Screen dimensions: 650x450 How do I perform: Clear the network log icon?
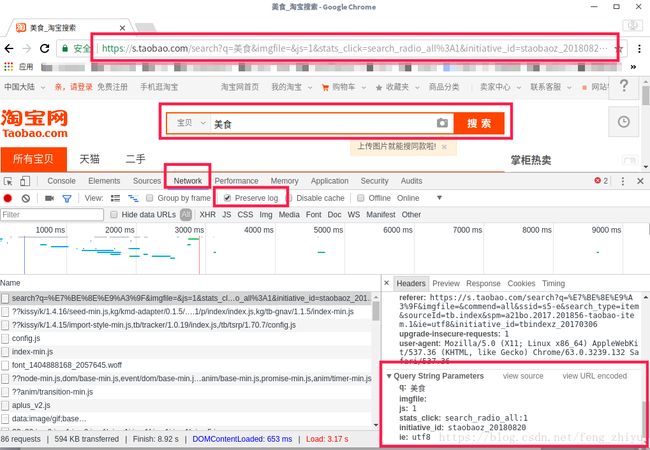point(26,198)
